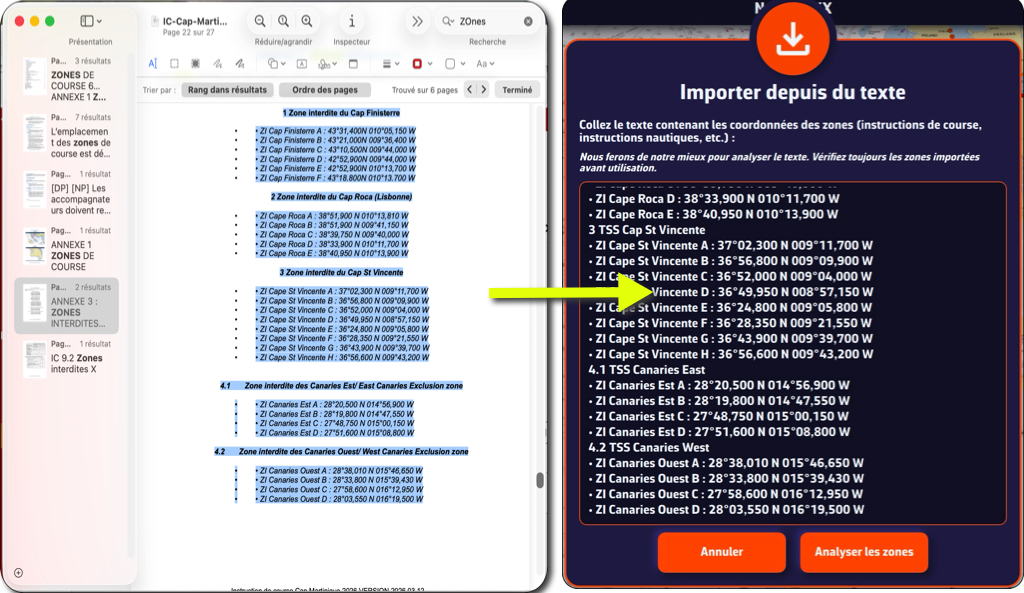Click Terminé to finish searching
Image resolution: width=1024 pixels, height=593 pixels.
[x=517, y=90]
